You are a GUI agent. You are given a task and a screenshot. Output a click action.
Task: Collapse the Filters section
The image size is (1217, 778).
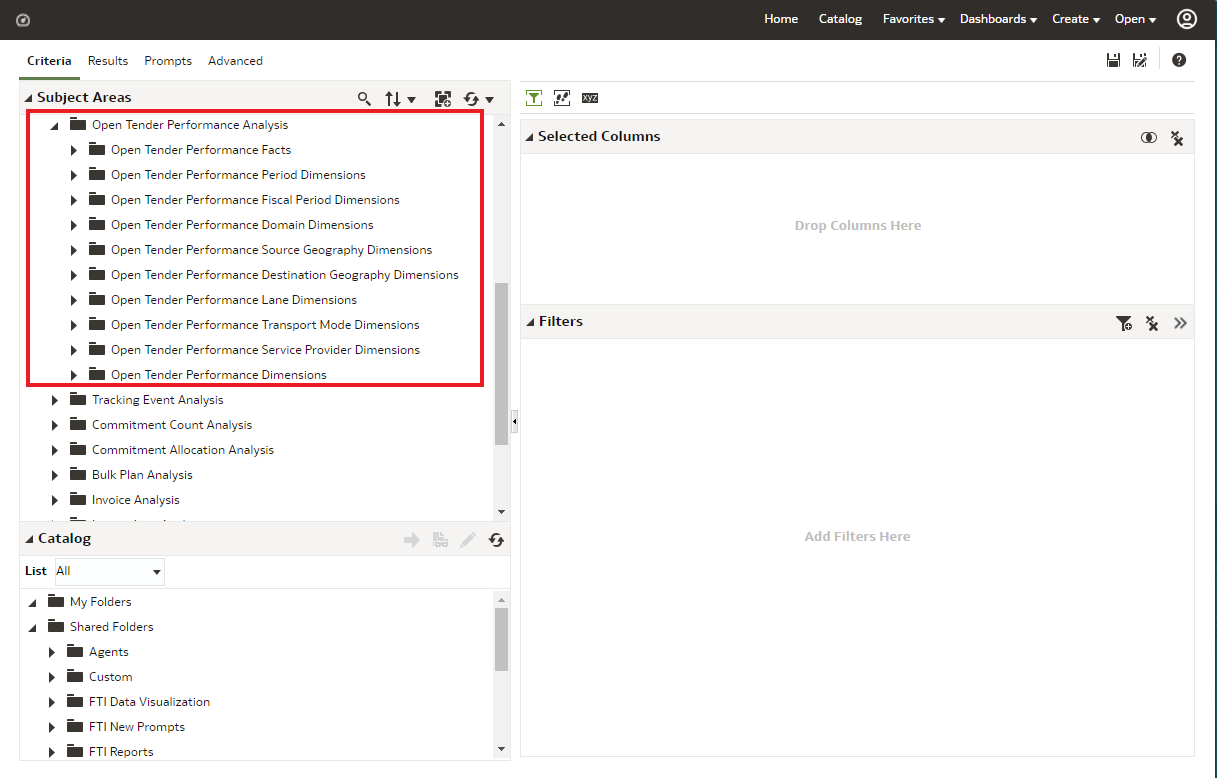tap(530, 322)
